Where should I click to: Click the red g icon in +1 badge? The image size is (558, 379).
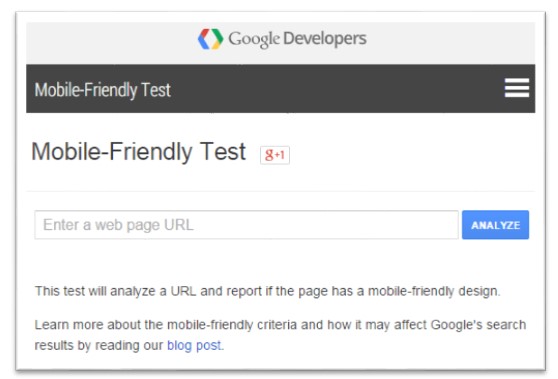click(269, 155)
